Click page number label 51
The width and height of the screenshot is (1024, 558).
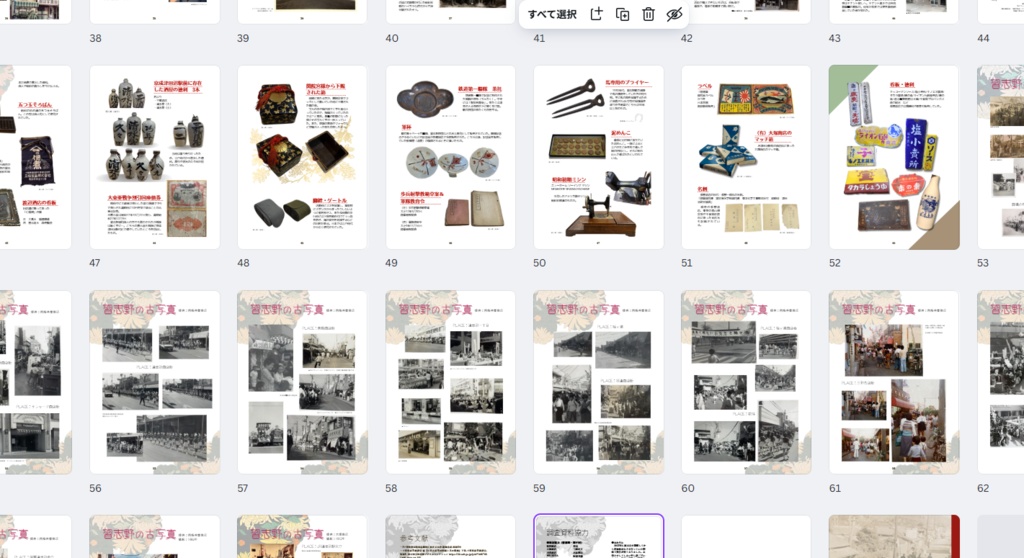[686, 263]
